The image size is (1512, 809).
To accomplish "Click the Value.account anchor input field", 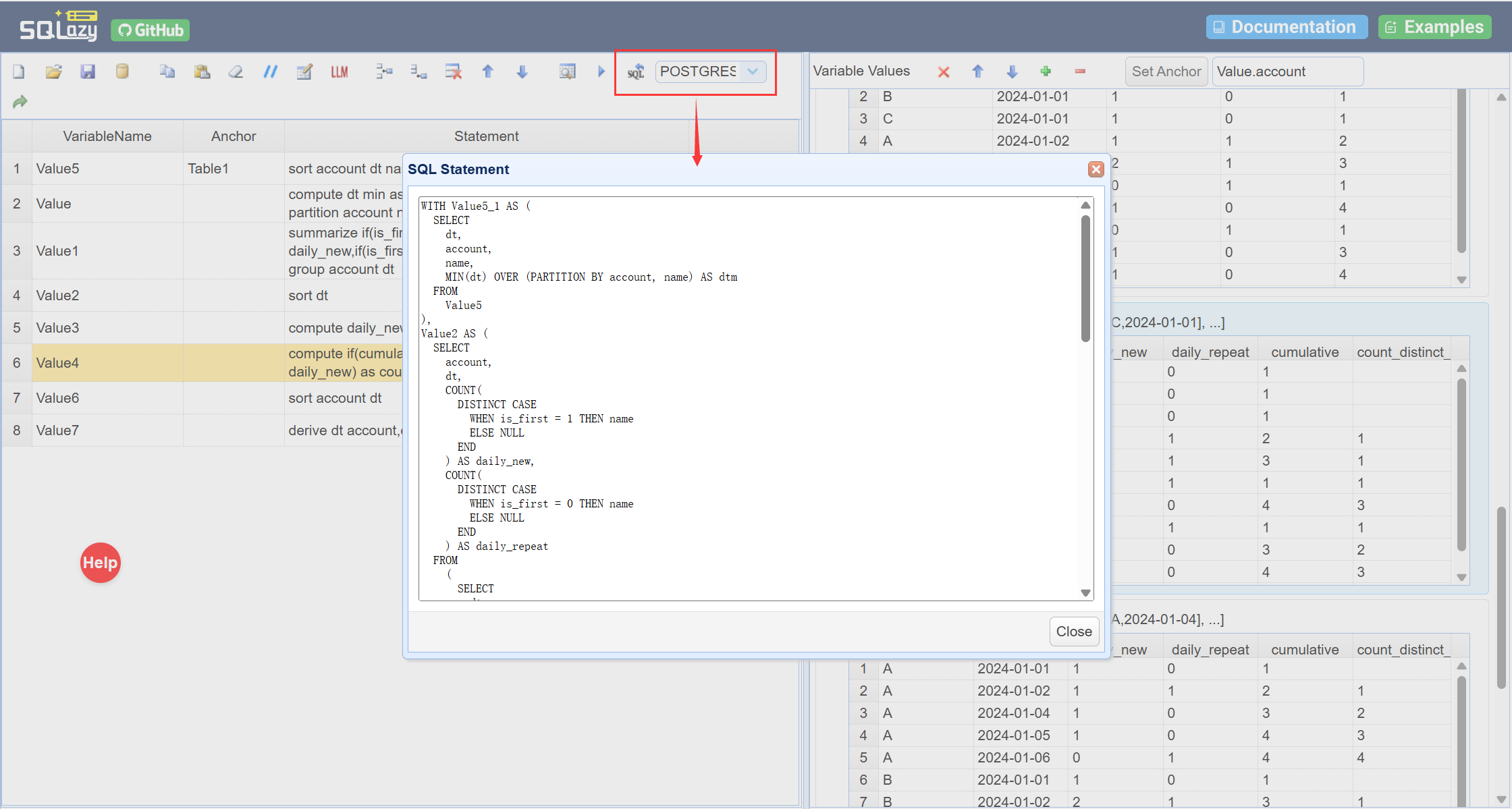I will pyautogui.click(x=1287, y=72).
